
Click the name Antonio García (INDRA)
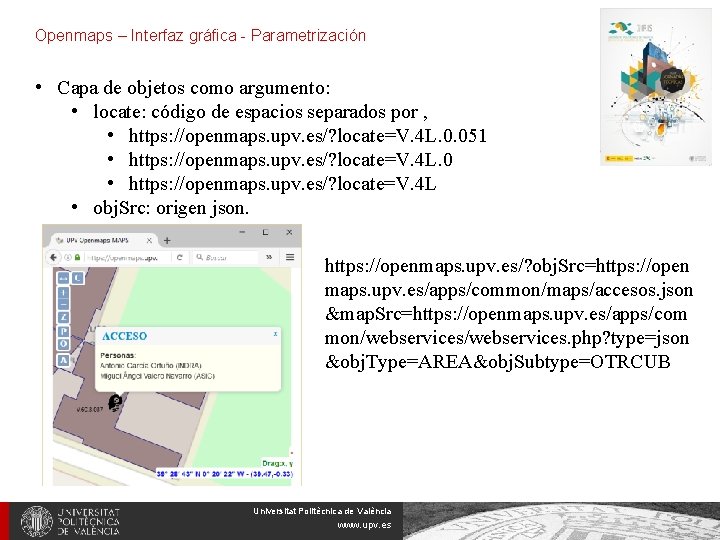tap(151, 366)
